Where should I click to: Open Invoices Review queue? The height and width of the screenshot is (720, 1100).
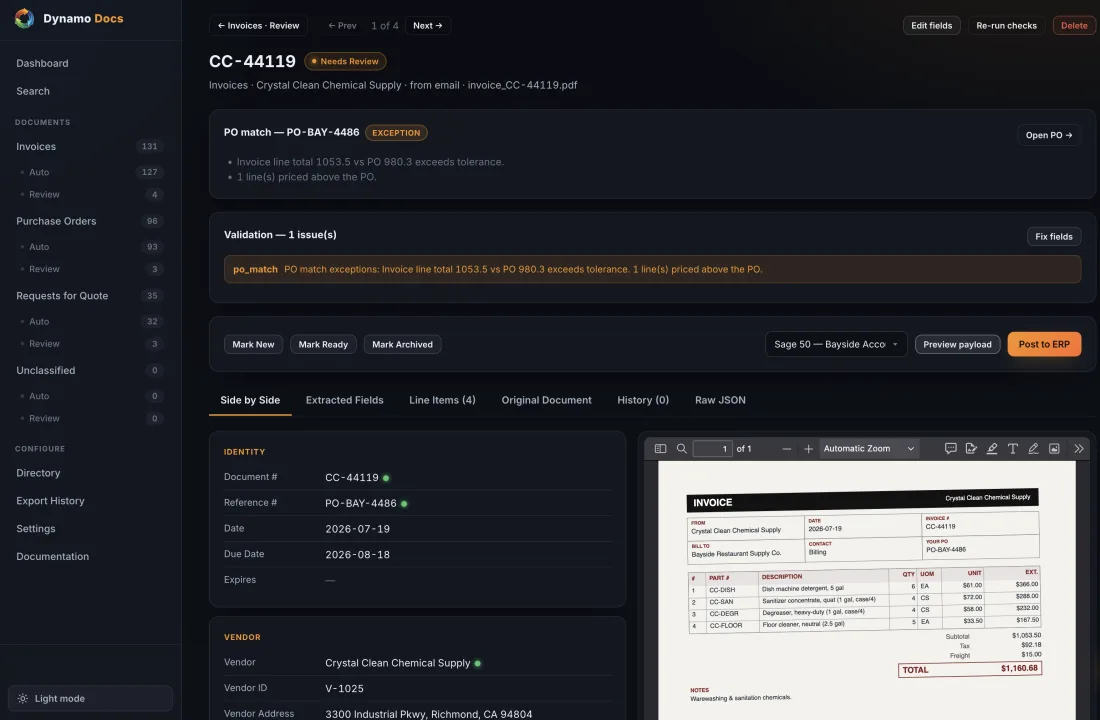click(90, 194)
